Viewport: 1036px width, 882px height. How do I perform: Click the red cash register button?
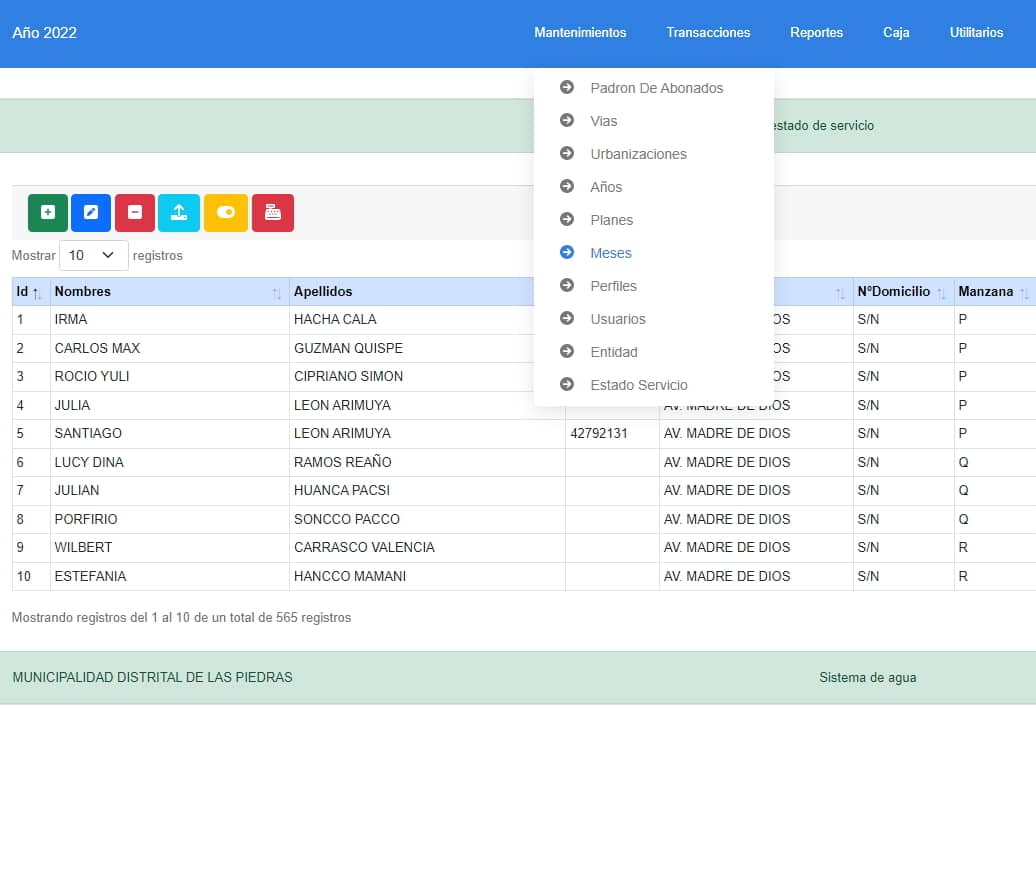click(273, 212)
